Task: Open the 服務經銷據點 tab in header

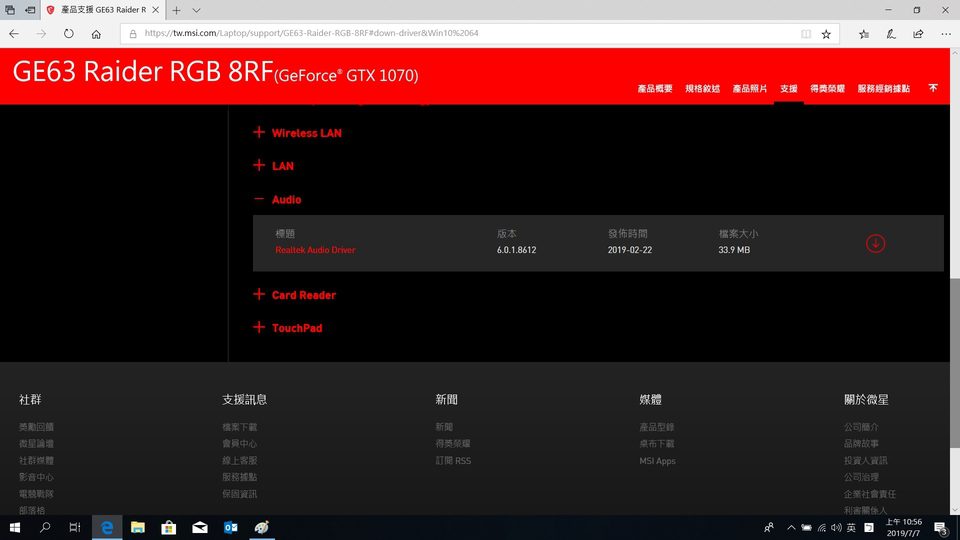Action: [x=883, y=89]
